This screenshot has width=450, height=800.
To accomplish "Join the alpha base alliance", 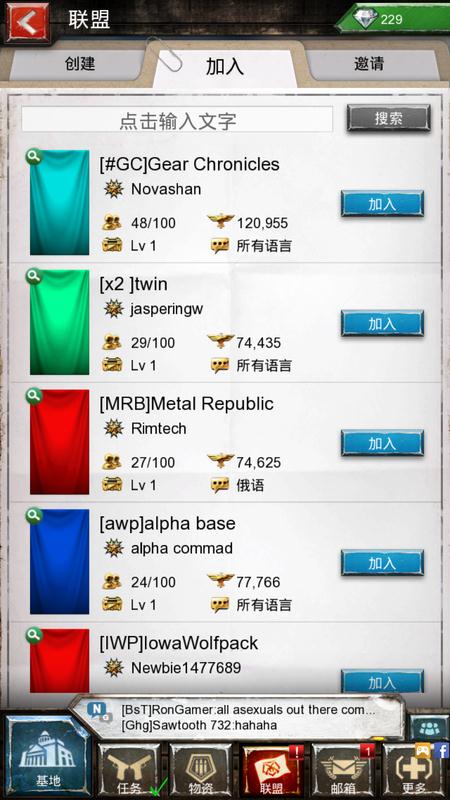I will pos(382,563).
